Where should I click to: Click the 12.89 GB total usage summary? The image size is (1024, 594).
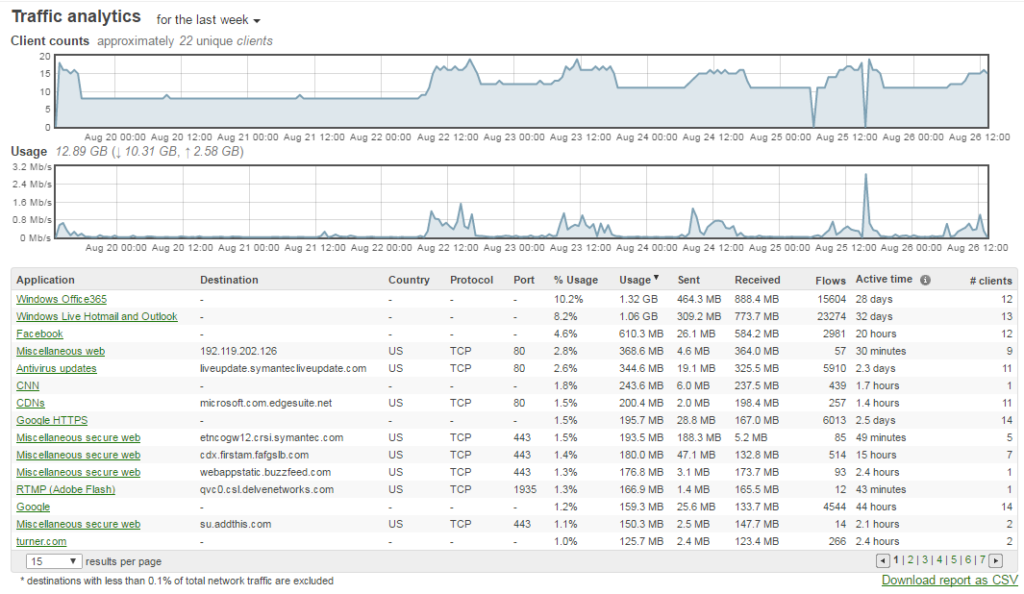coord(150,151)
